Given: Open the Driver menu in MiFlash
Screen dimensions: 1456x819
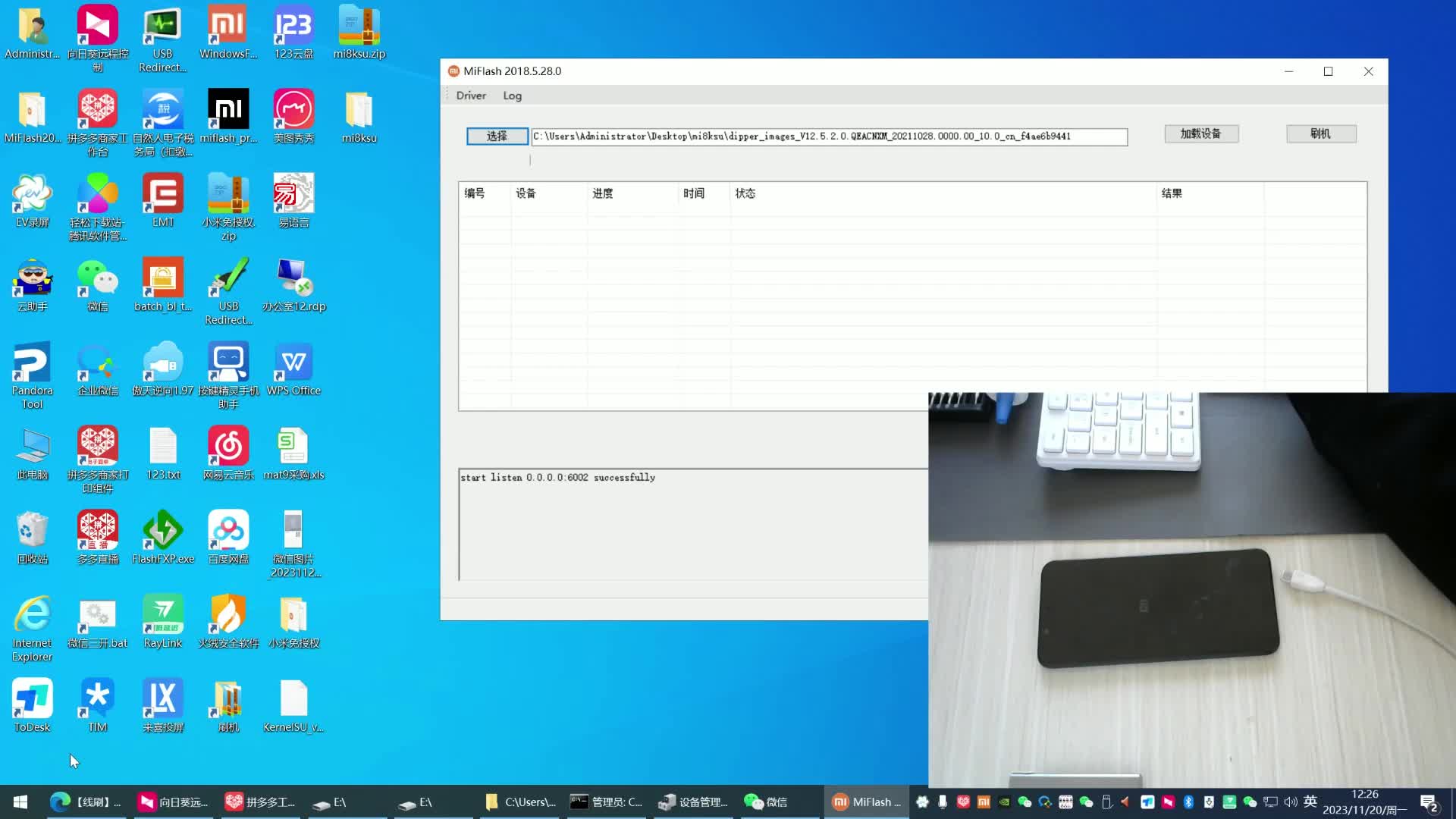Looking at the screenshot, I should 470,96.
